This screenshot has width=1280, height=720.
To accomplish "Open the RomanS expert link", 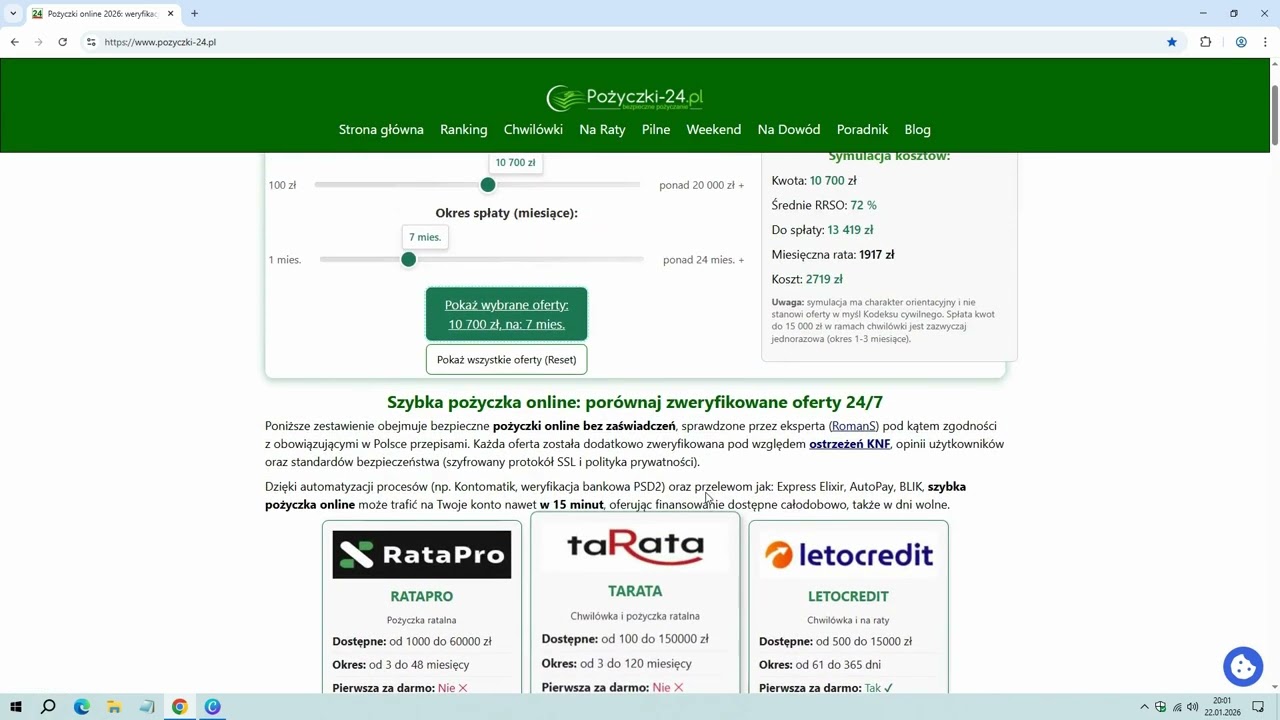I will coord(854,426).
